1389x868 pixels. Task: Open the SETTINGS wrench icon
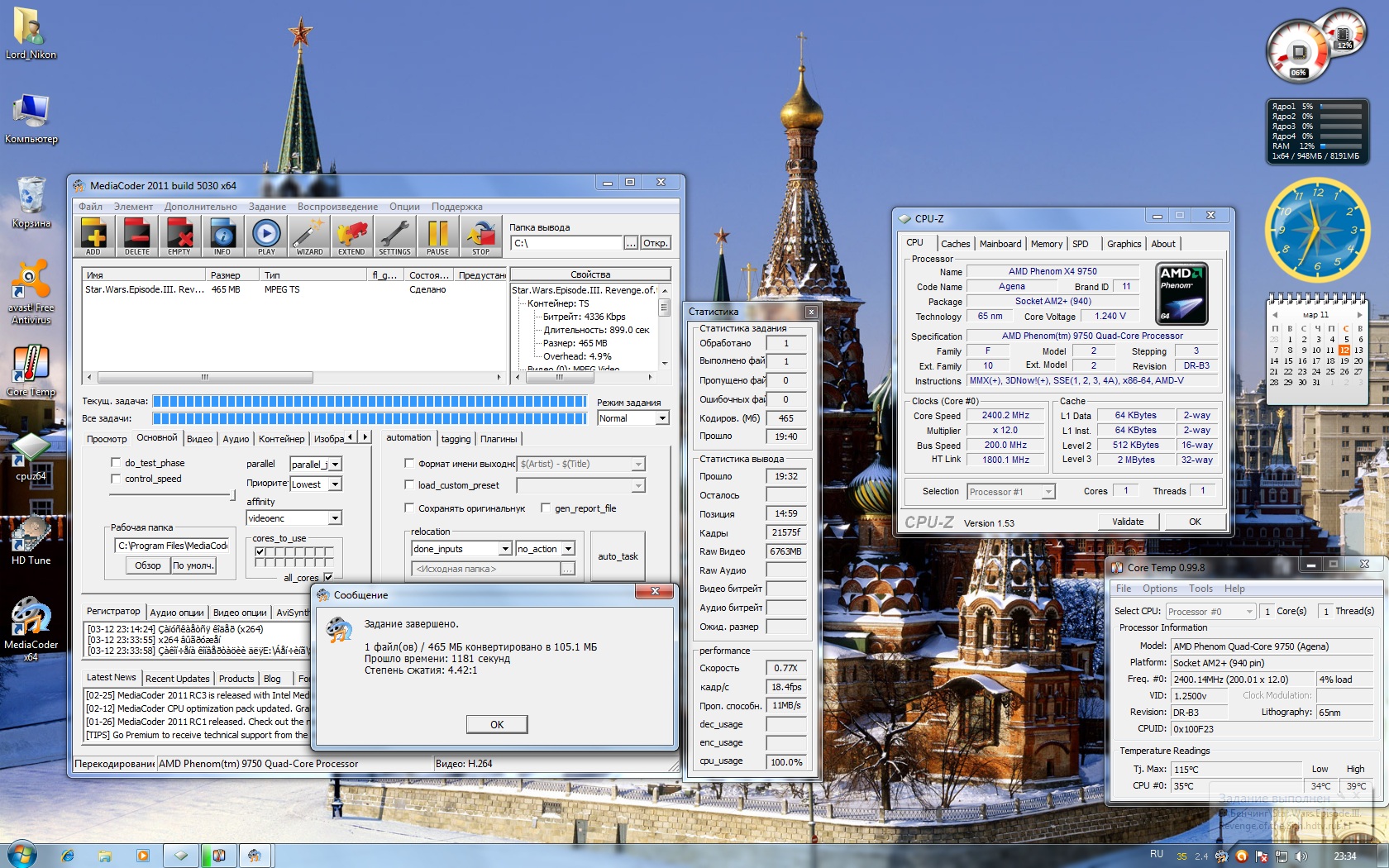point(394,236)
